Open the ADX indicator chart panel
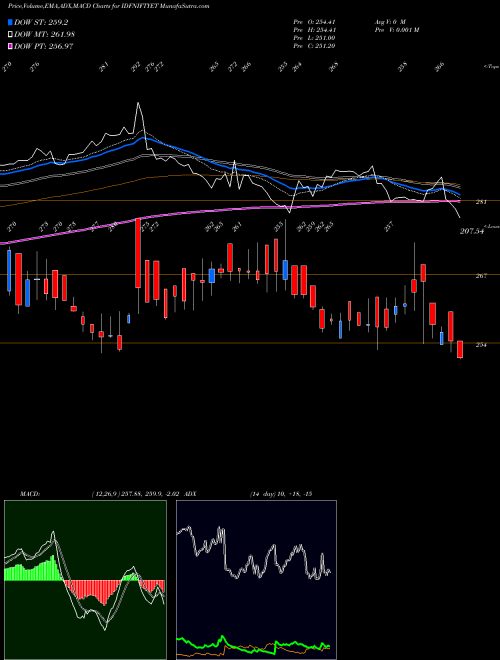Image resolution: width=500 pixels, height=660 pixels. pos(256,580)
